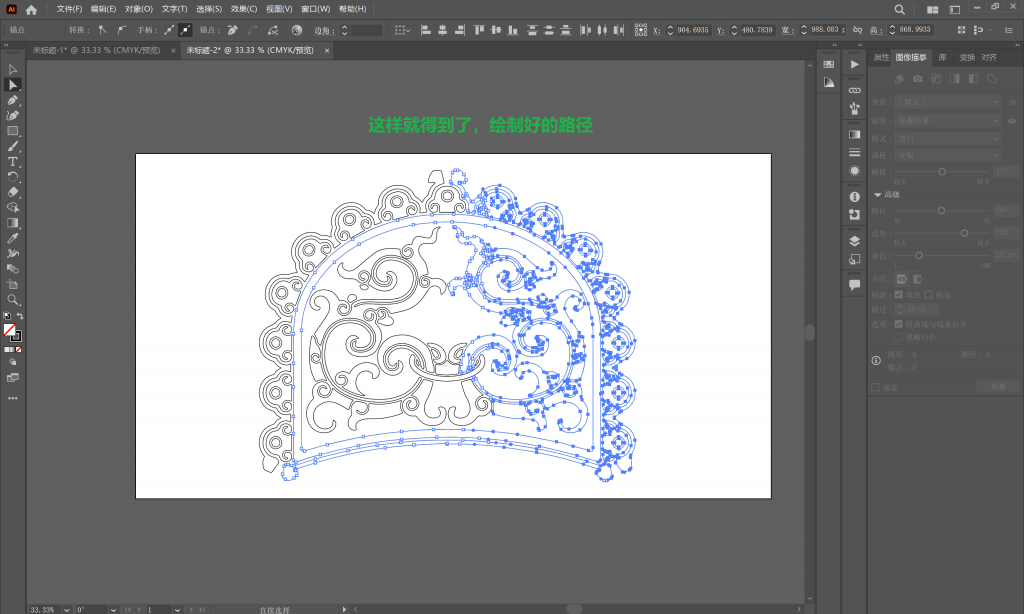The image size is (1024, 614).
Task: Collapse the 高级 advanced section
Action: pos(878,195)
